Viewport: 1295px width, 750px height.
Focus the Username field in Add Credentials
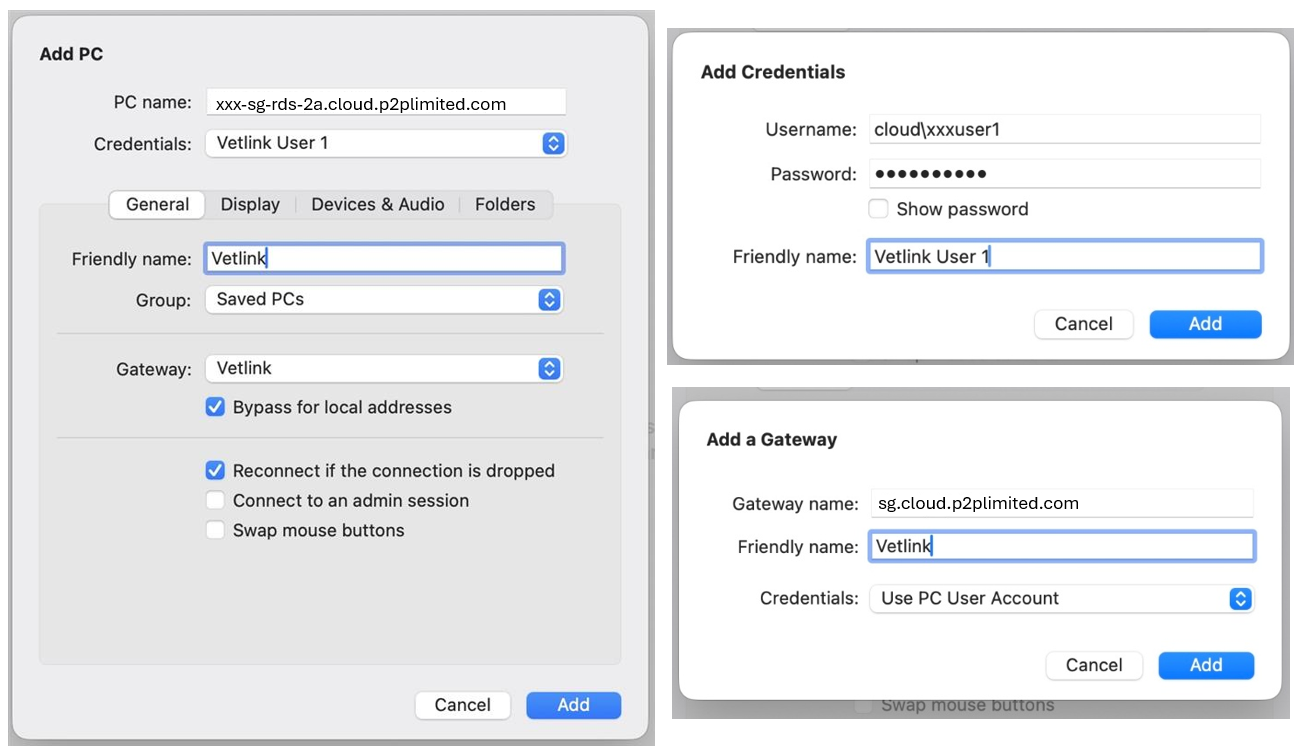(x=1063, y=129)
